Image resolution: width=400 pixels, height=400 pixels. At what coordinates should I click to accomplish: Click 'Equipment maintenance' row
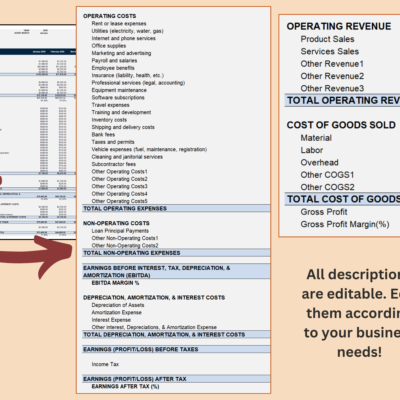pos(119,90)
